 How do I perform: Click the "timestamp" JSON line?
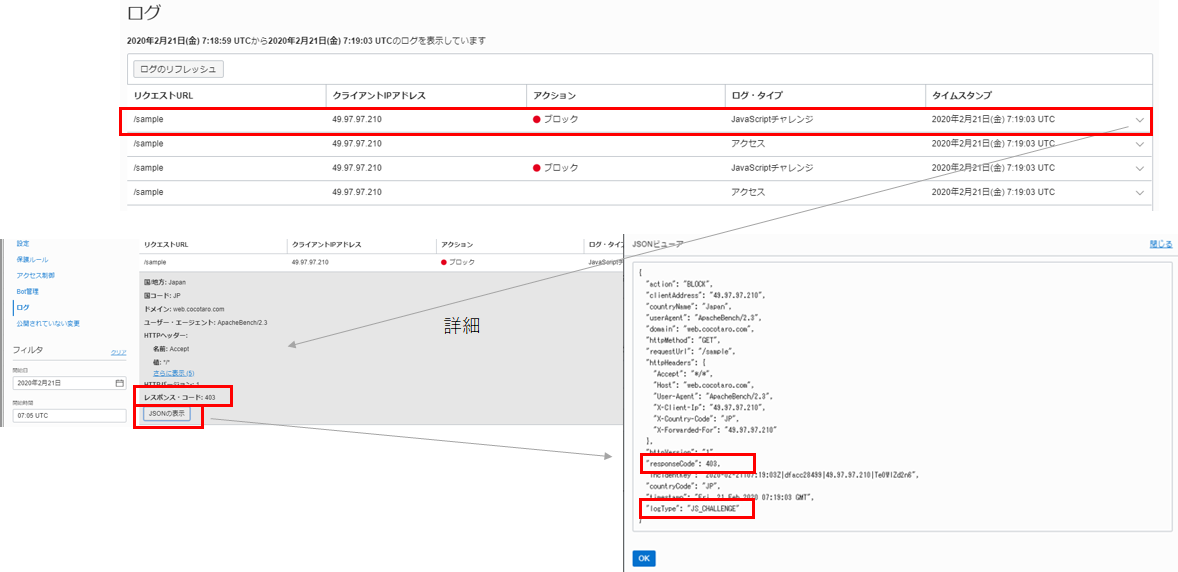pos(731,498)
